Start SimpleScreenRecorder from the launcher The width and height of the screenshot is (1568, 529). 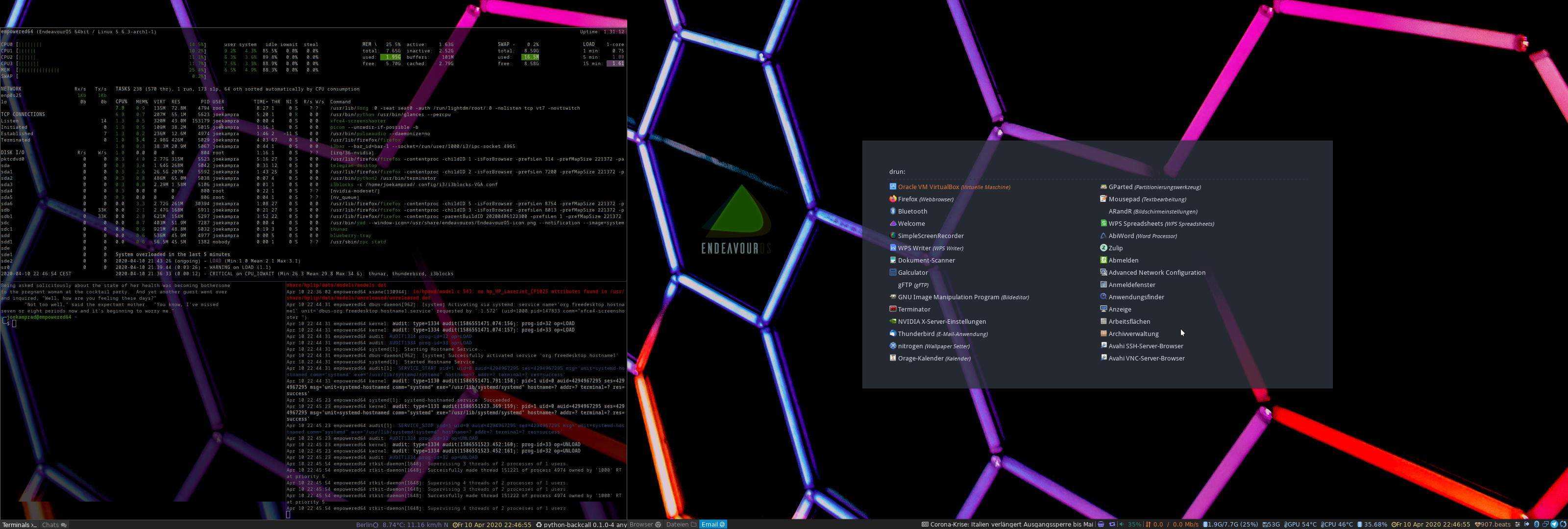(x=927, y=236)
